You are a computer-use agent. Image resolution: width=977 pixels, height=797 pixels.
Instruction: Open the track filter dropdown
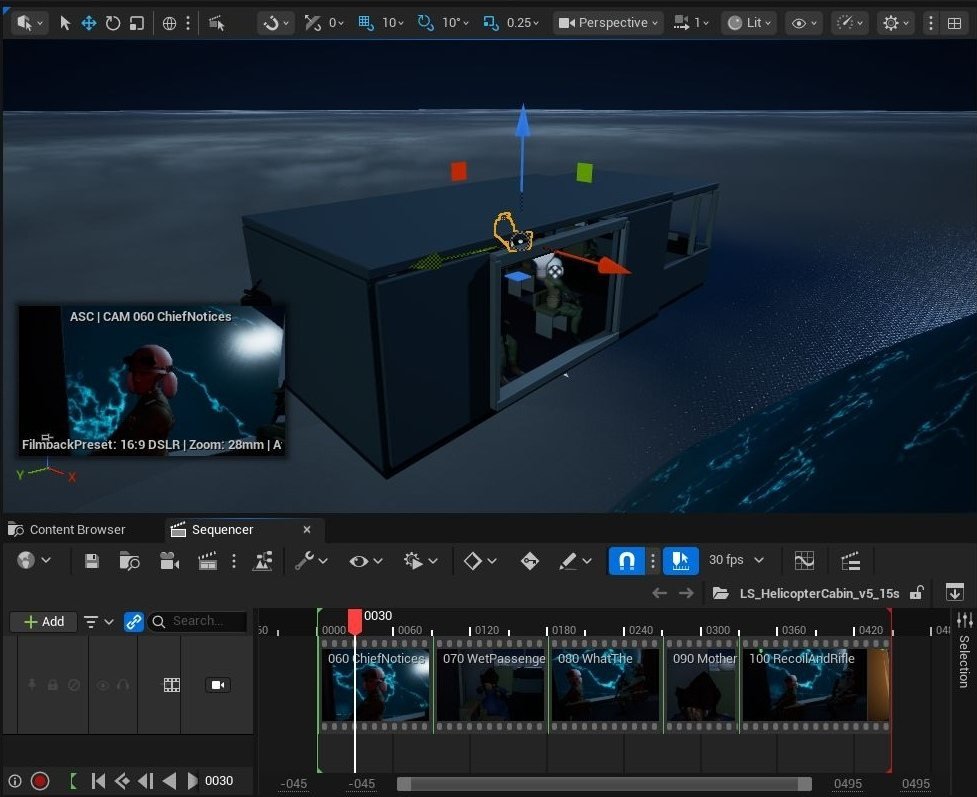point(98,621)
